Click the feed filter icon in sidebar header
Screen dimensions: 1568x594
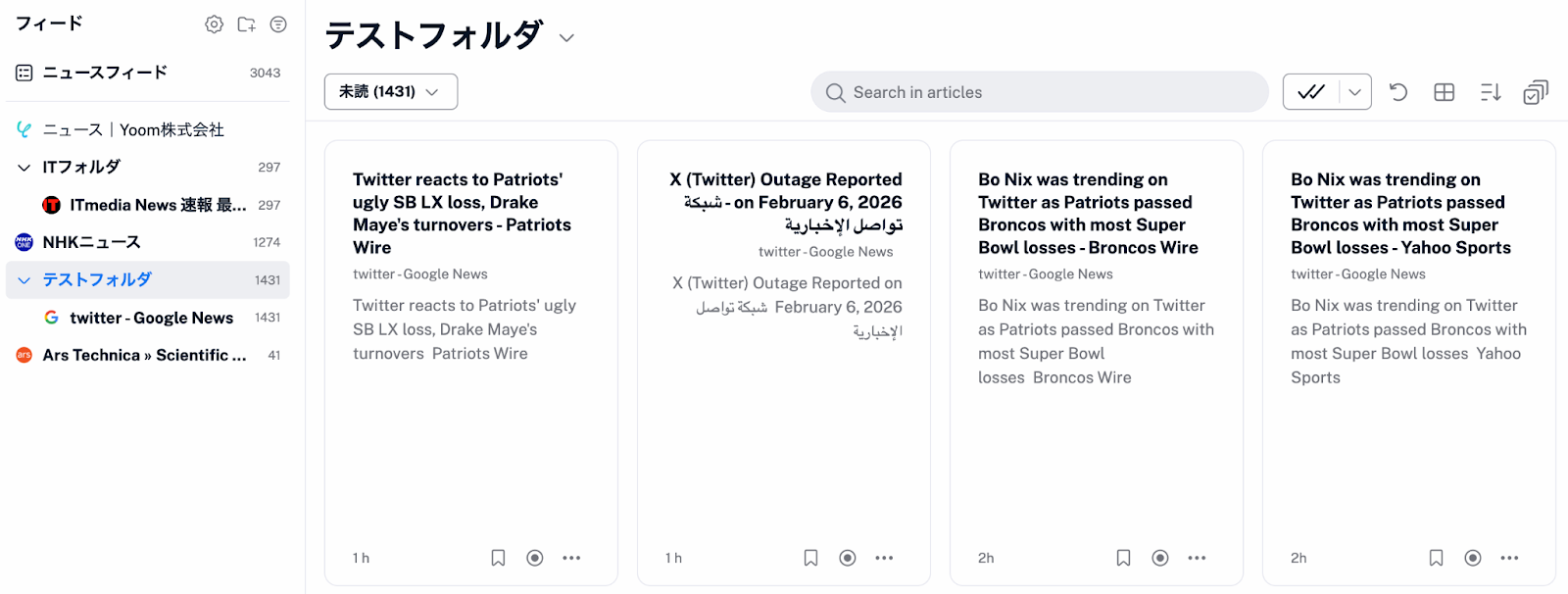278,25
